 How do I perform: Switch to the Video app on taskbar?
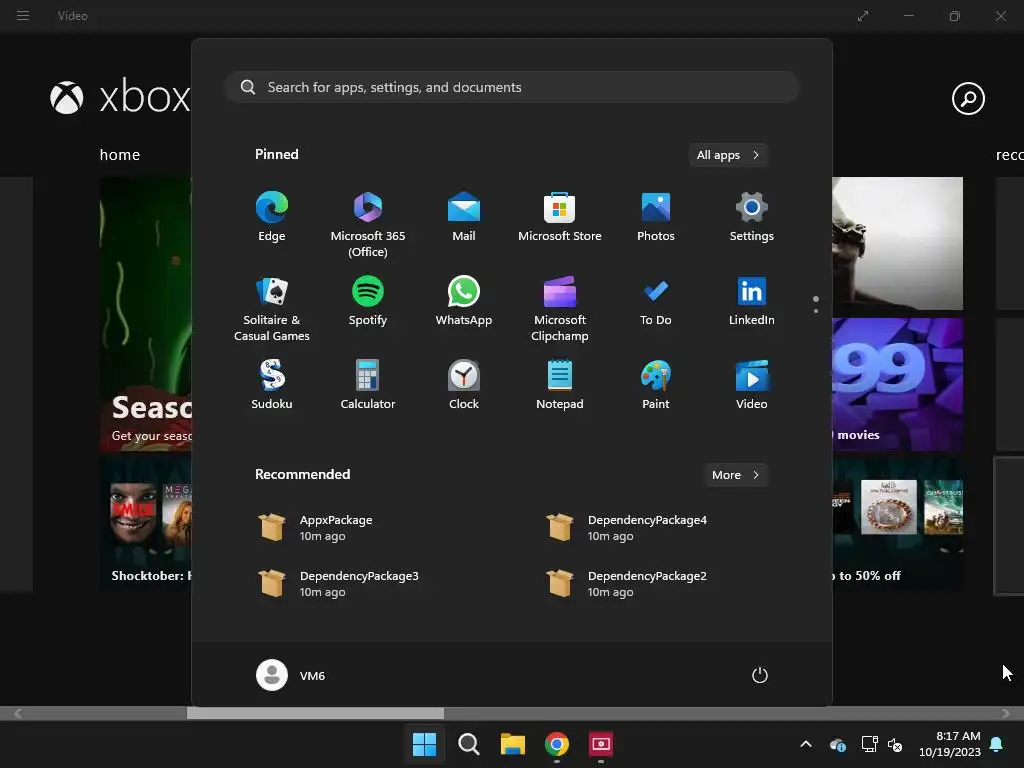(x=601, y=744)
